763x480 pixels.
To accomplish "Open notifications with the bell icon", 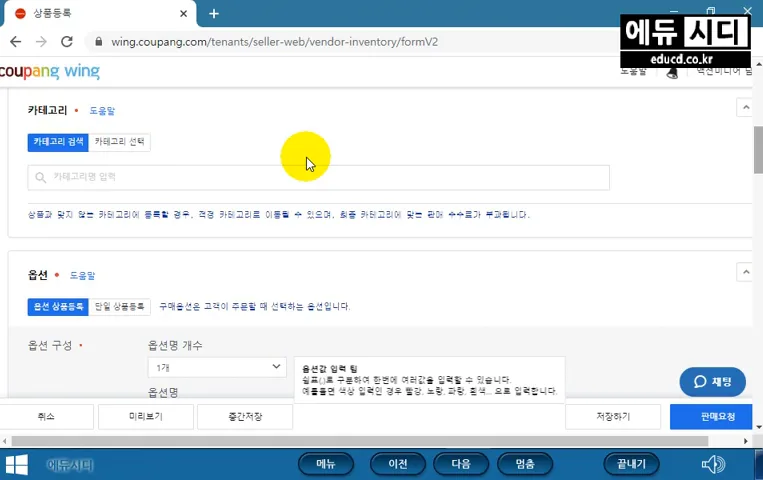I will (x=672, y=73).
